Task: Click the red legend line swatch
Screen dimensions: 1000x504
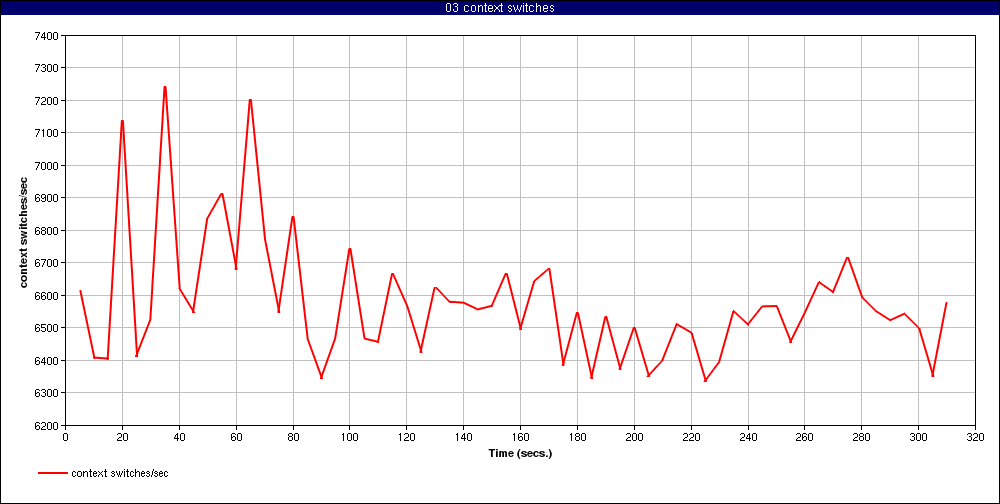Action: tap(52, 473)
